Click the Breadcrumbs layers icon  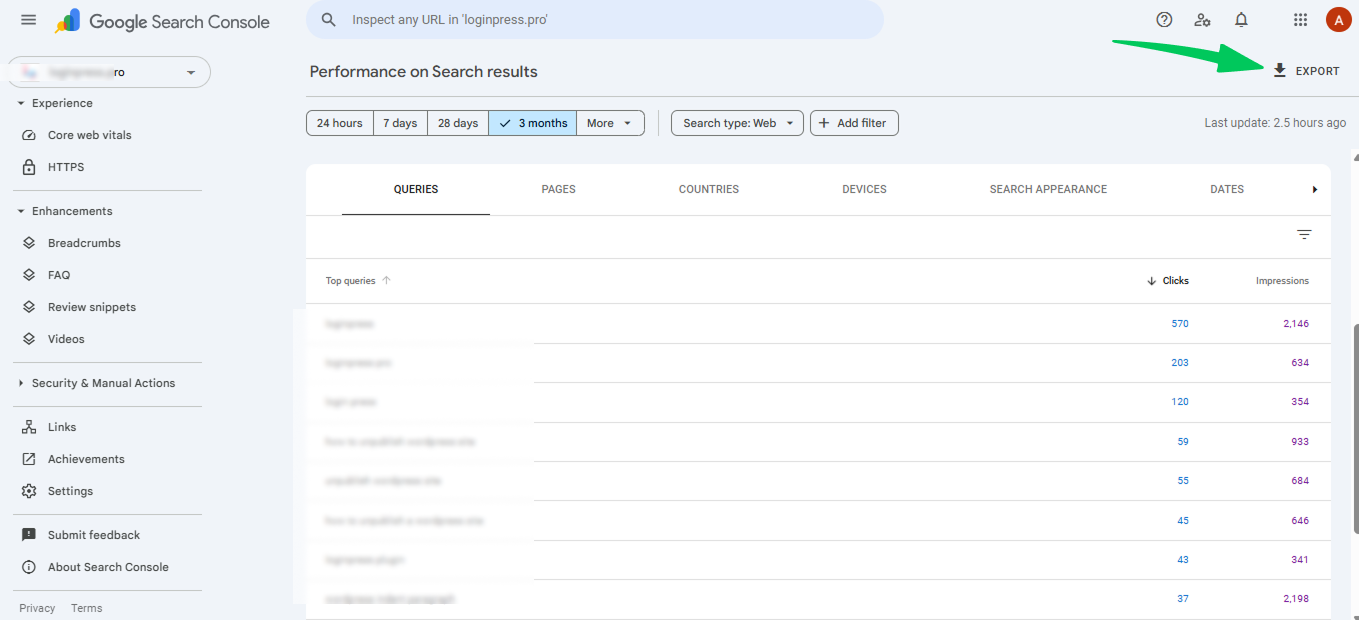click(x=29, y=243)
